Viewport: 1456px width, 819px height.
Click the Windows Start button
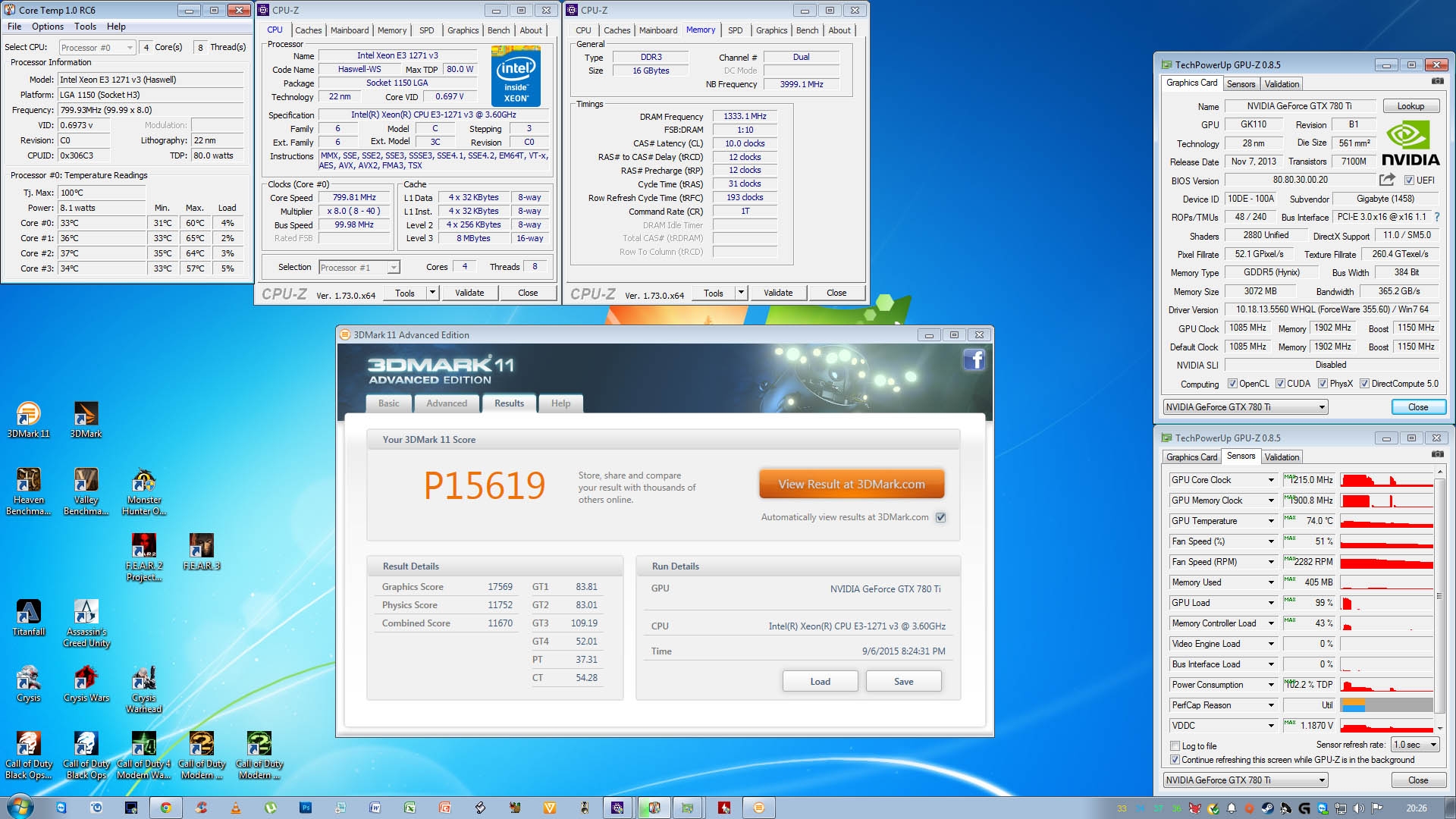click(x=20, y=806)
